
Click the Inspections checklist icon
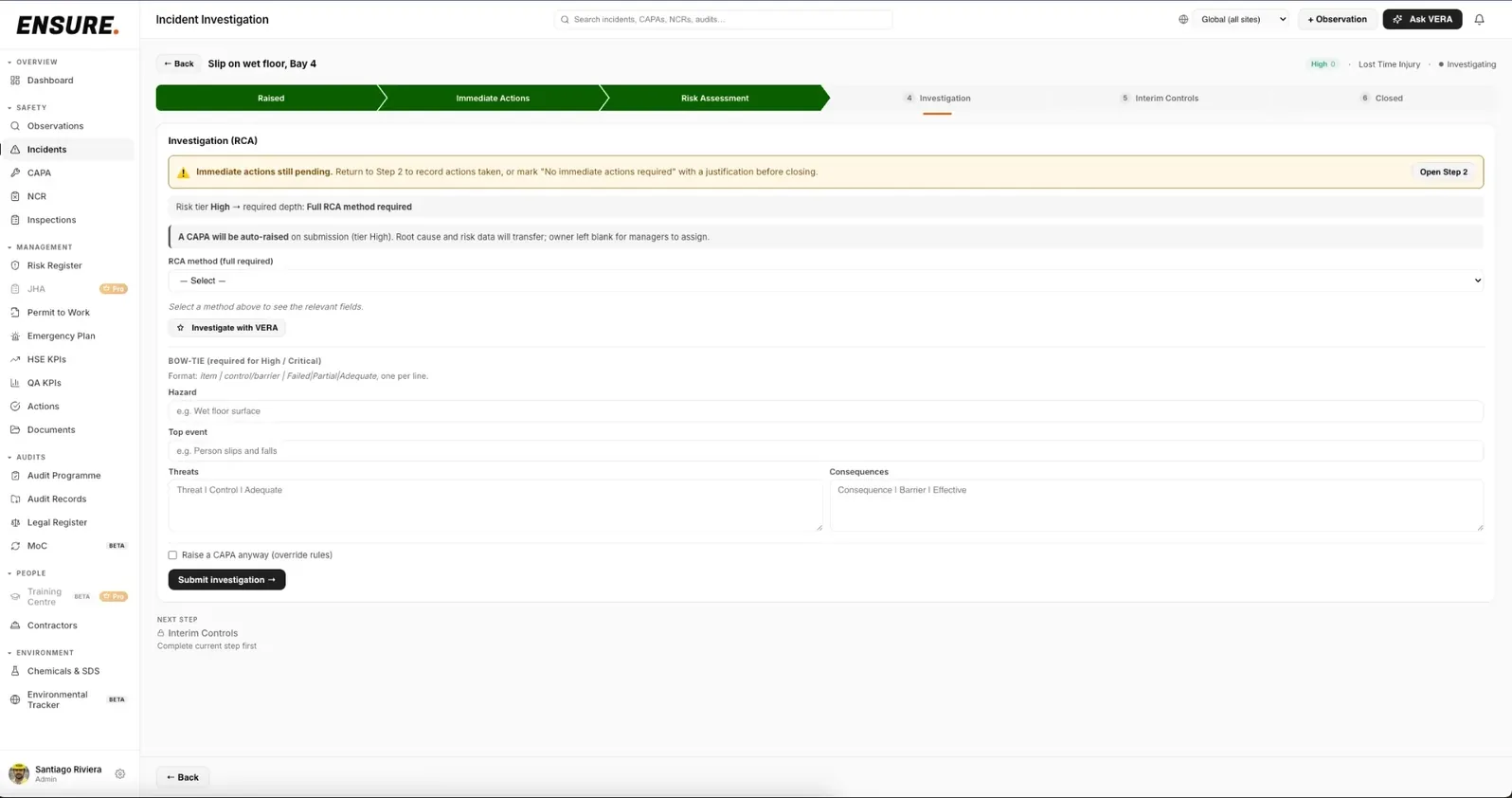click(x=15, y=220)
